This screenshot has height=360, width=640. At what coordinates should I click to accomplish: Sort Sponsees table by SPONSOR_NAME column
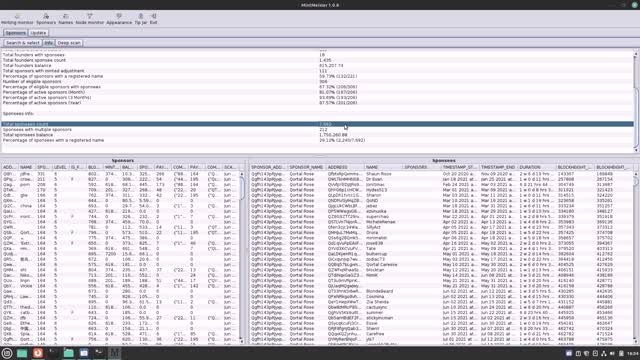click(306, 167)
